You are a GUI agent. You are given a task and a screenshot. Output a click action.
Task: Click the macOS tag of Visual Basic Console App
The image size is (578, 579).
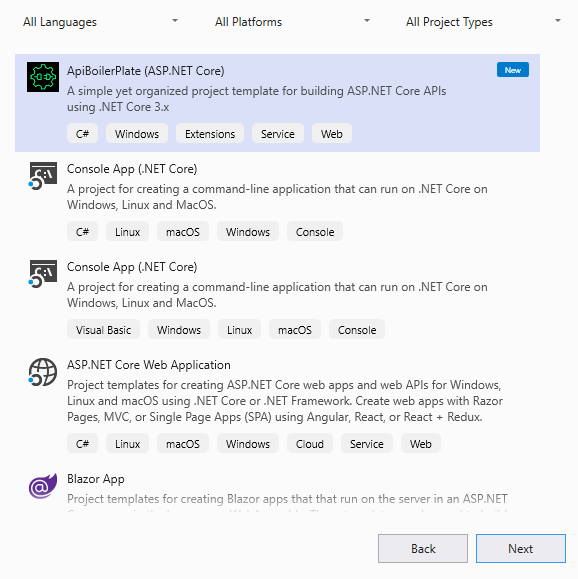[x=295, y=329]
